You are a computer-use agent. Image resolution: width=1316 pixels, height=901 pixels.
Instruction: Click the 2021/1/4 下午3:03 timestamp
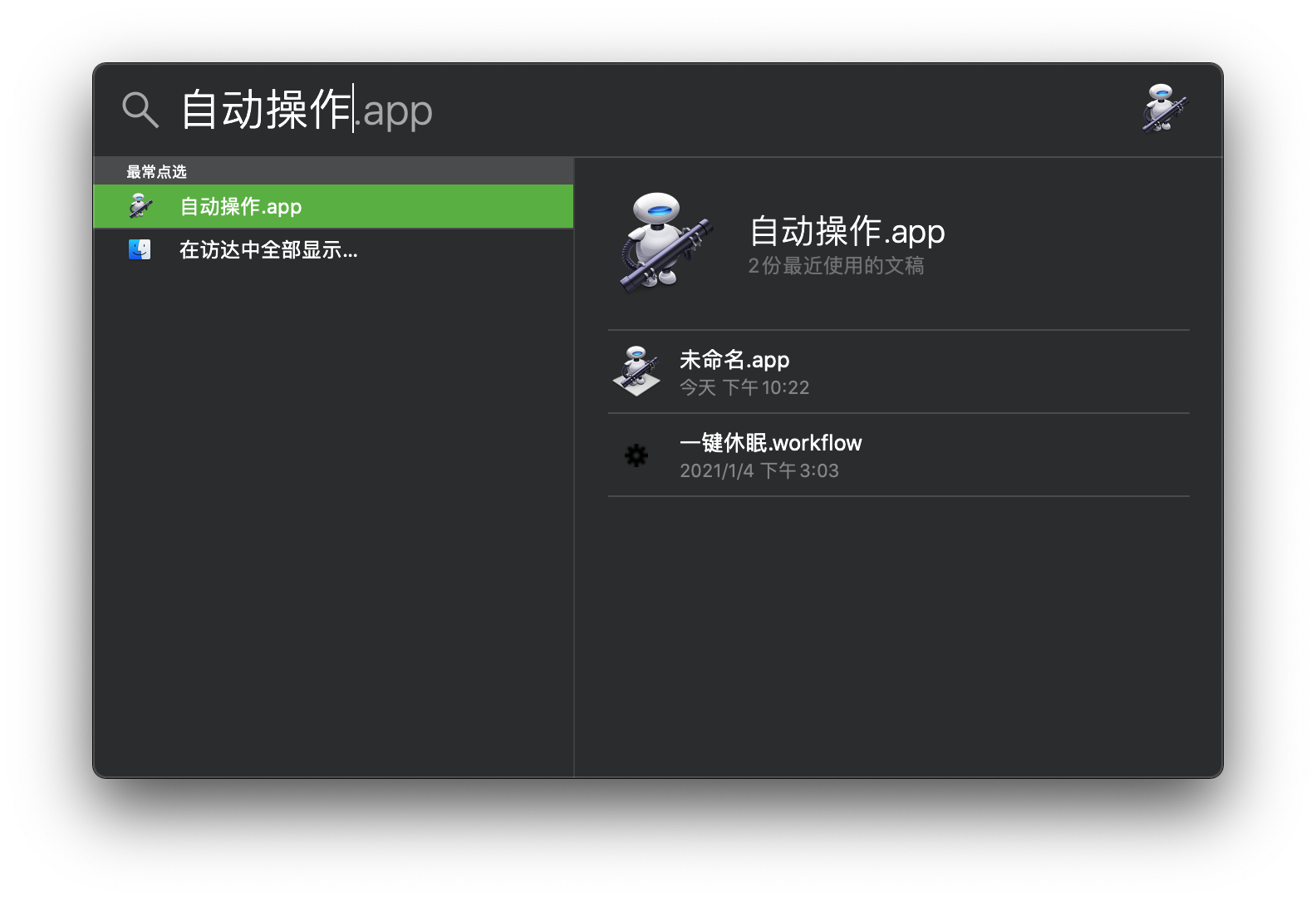(759, 470)
